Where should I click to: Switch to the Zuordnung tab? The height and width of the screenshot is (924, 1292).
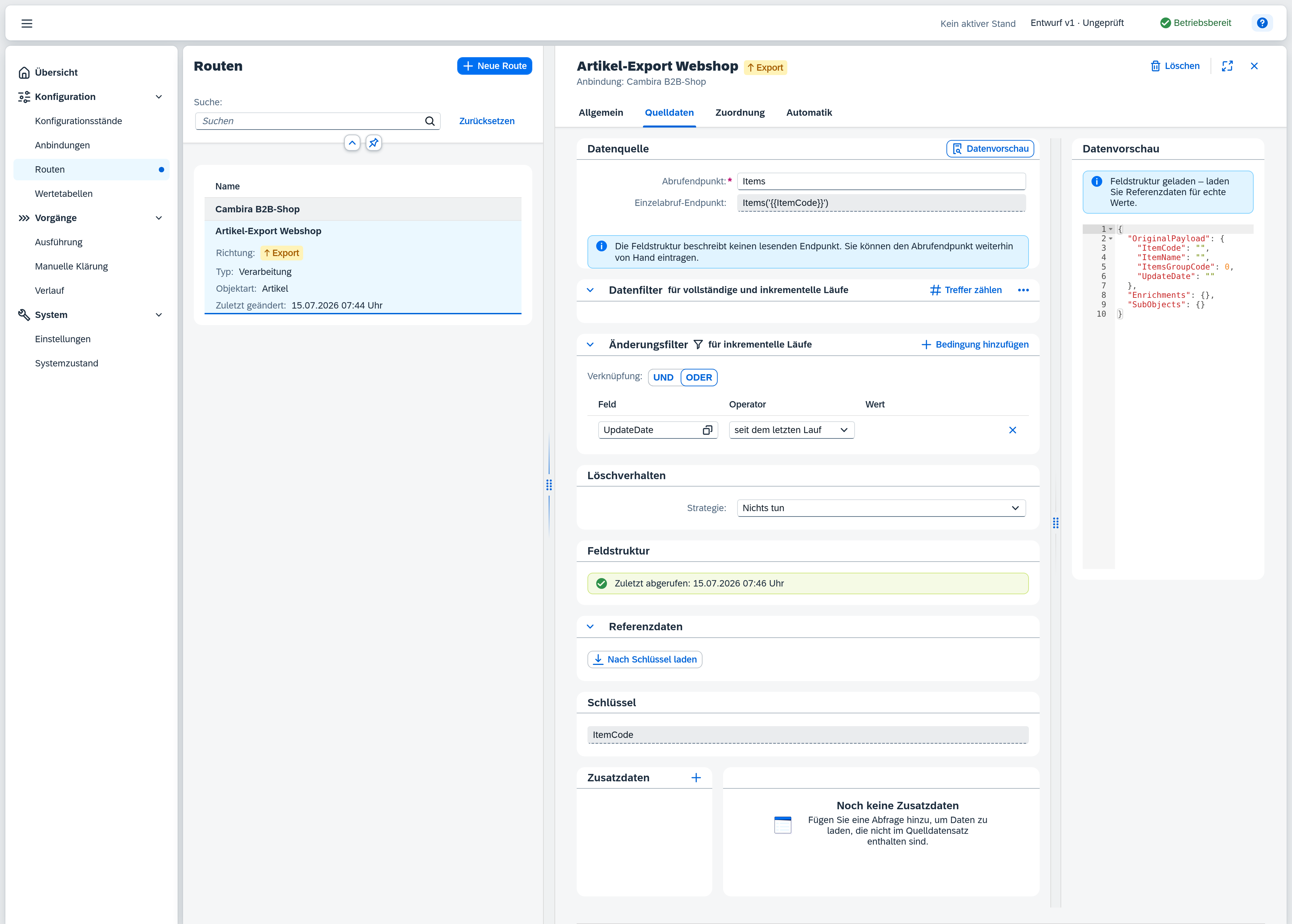click(x=740, y=113)
